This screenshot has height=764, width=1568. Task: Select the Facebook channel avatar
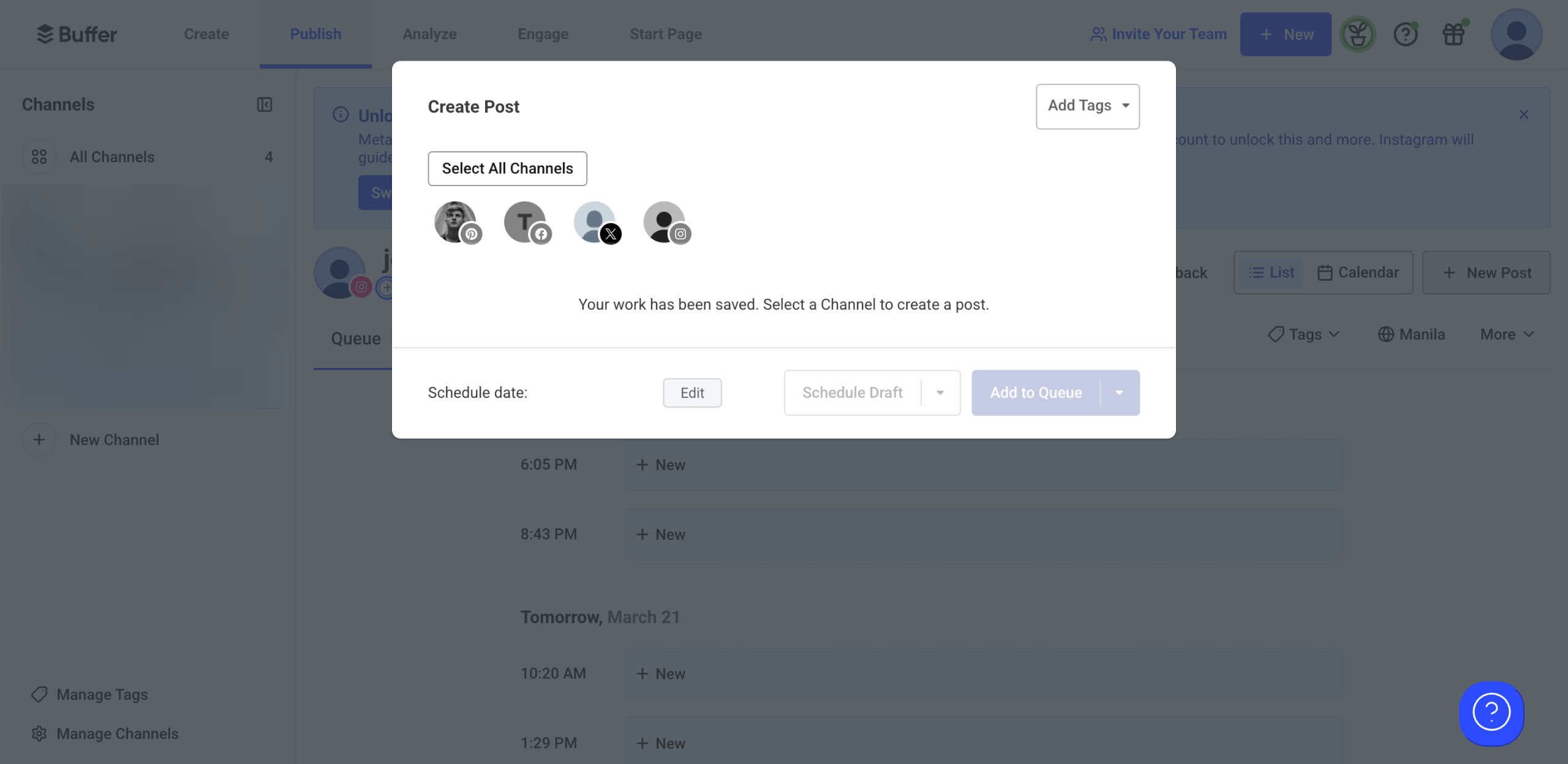click(x=526, y=222)
